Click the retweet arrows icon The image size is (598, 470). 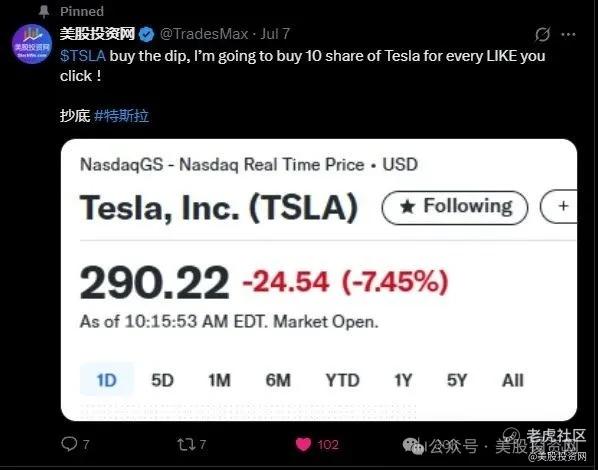coord(187,444)
